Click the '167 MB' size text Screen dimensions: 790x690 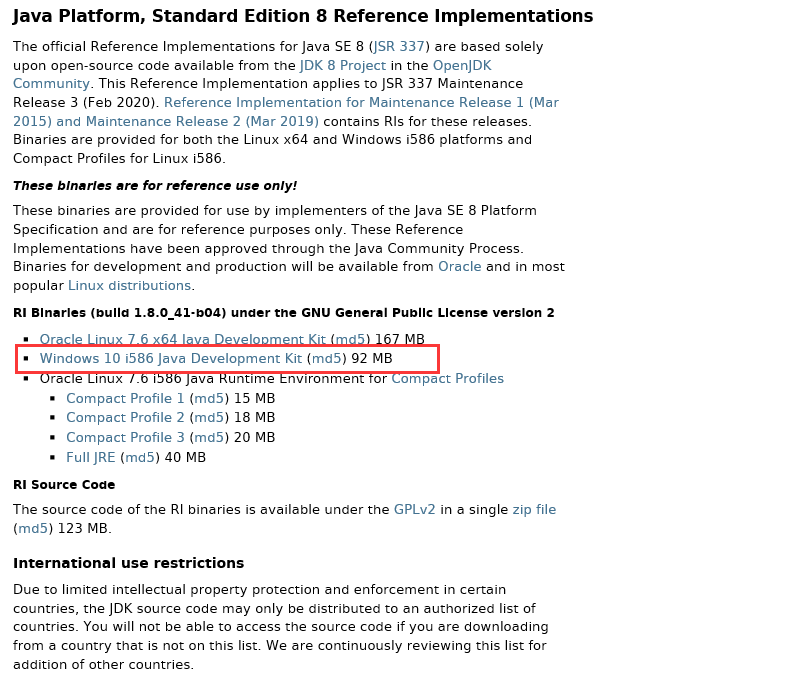[400, 339]
